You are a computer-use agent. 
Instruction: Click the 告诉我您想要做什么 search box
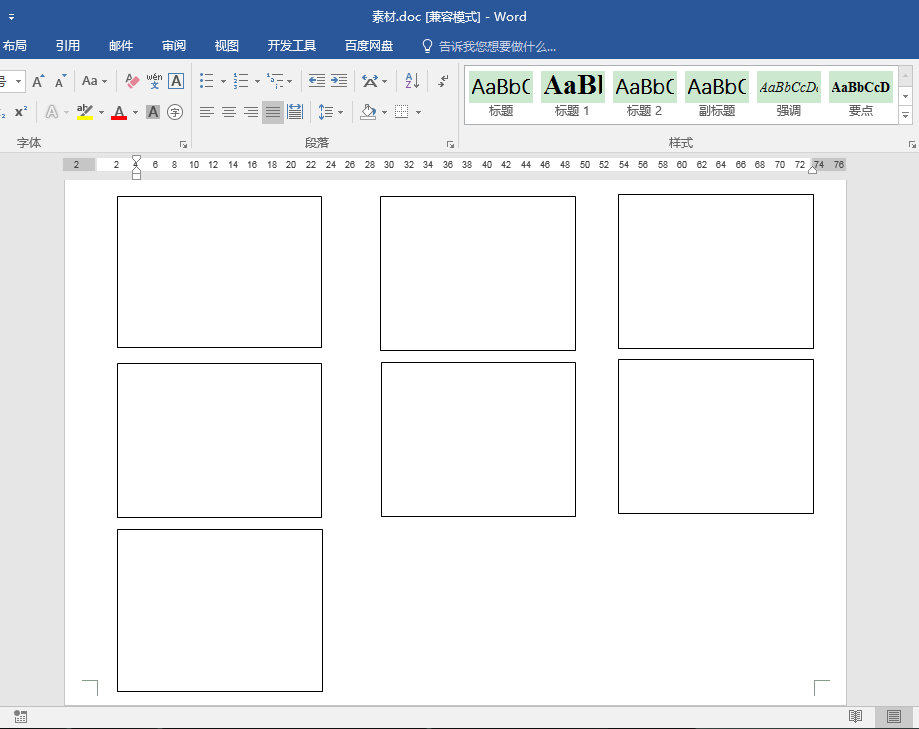497,46
